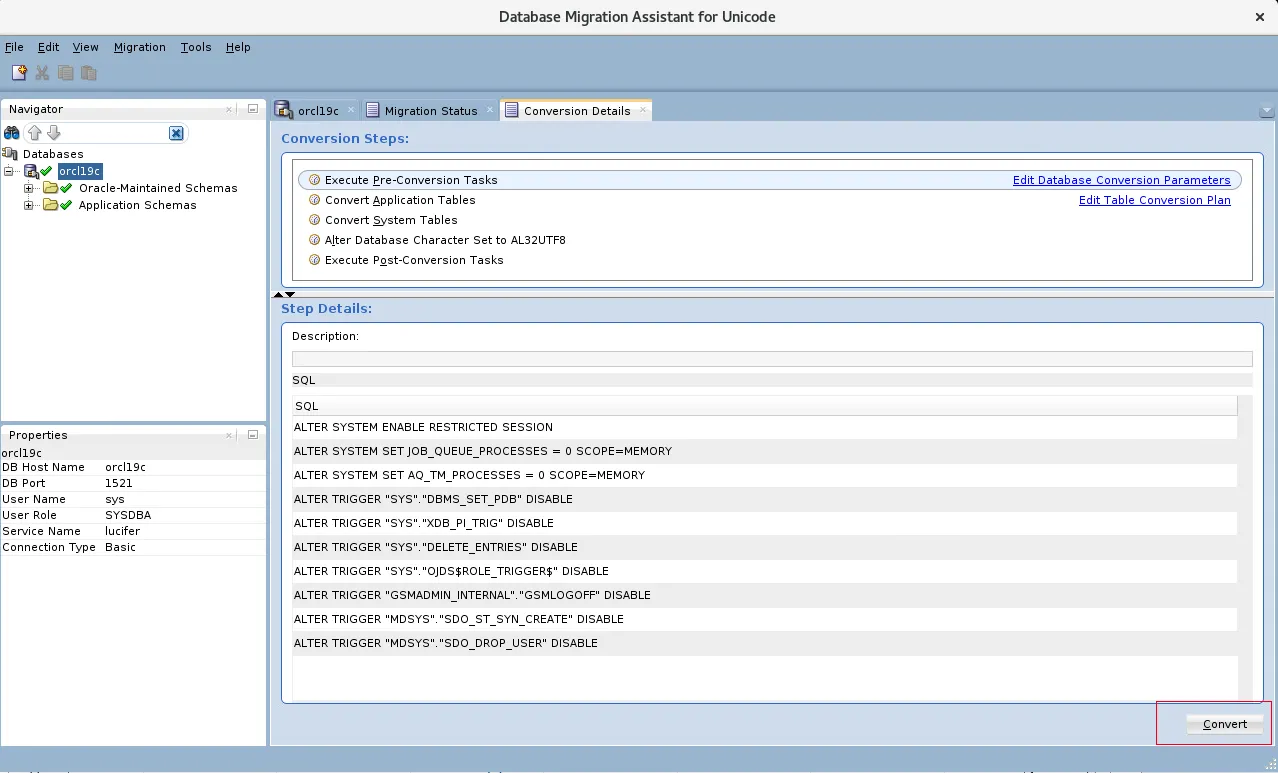The image size is (1278, 773).
Task: Minimize the Navigator panel
Action: tap(253, 109)
